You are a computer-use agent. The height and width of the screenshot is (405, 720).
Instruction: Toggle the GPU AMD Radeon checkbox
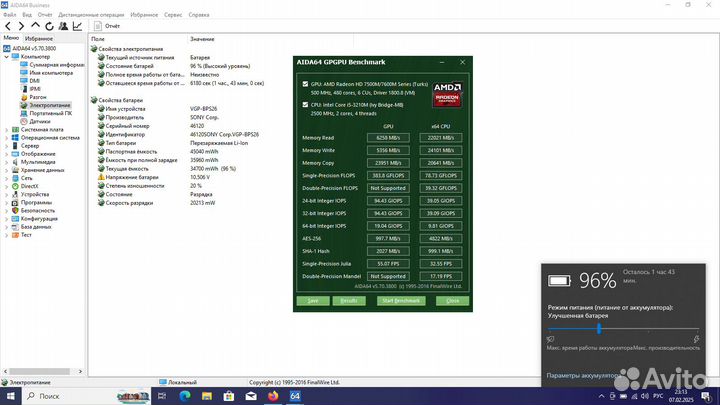(x=305, y=84)
